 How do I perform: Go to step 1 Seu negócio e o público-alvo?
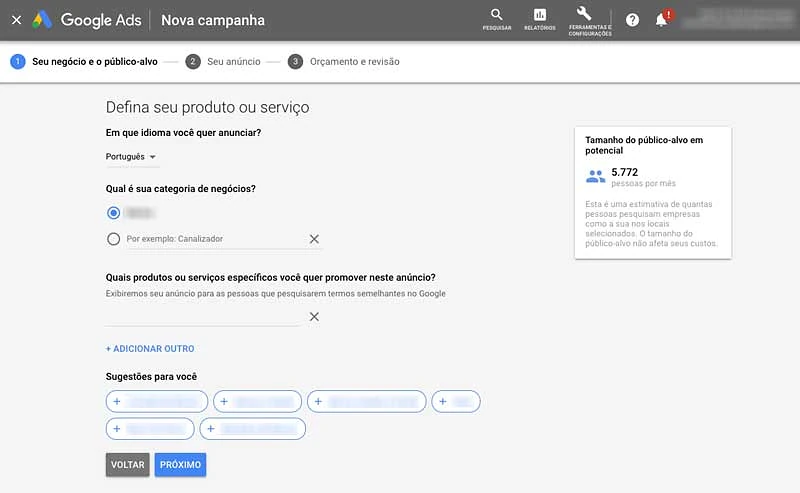pyautogui.click(x=84, y=62)
